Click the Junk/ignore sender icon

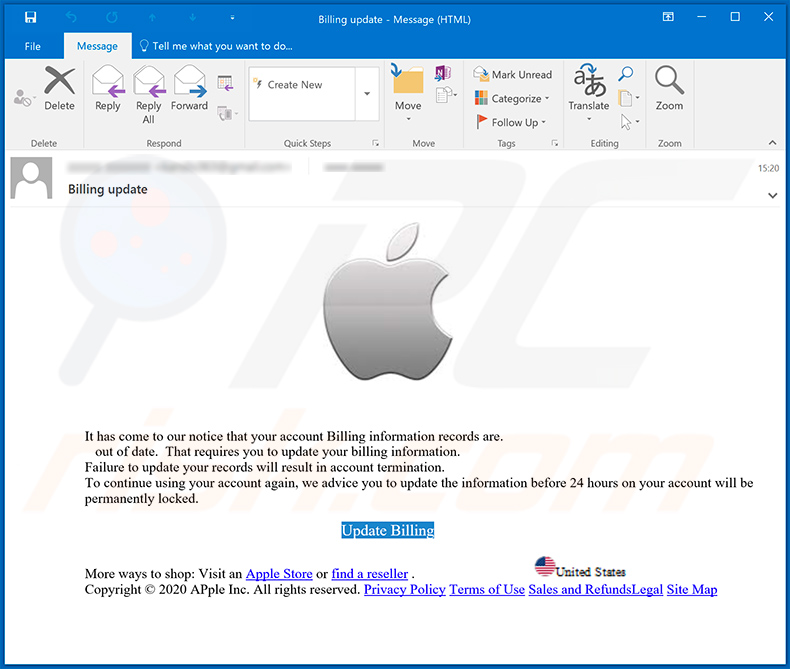(x=23, y=98)
